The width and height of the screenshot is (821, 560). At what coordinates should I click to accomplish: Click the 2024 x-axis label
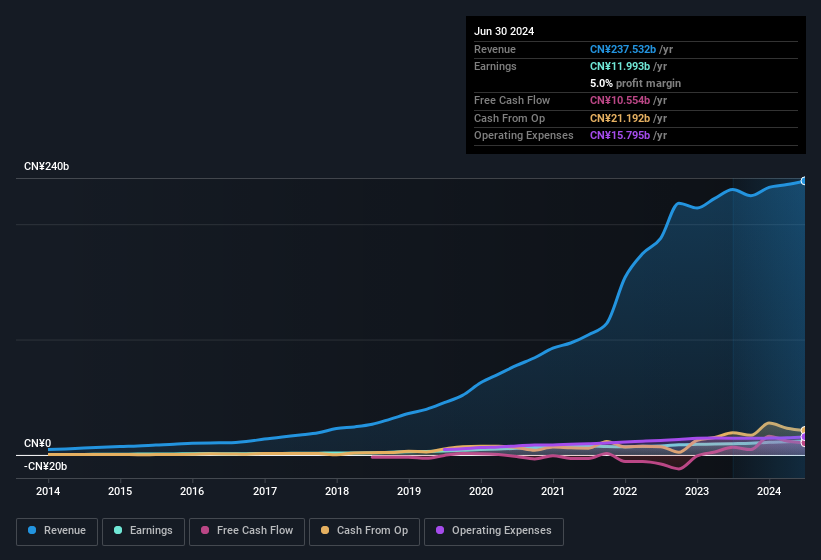point(769,491)
